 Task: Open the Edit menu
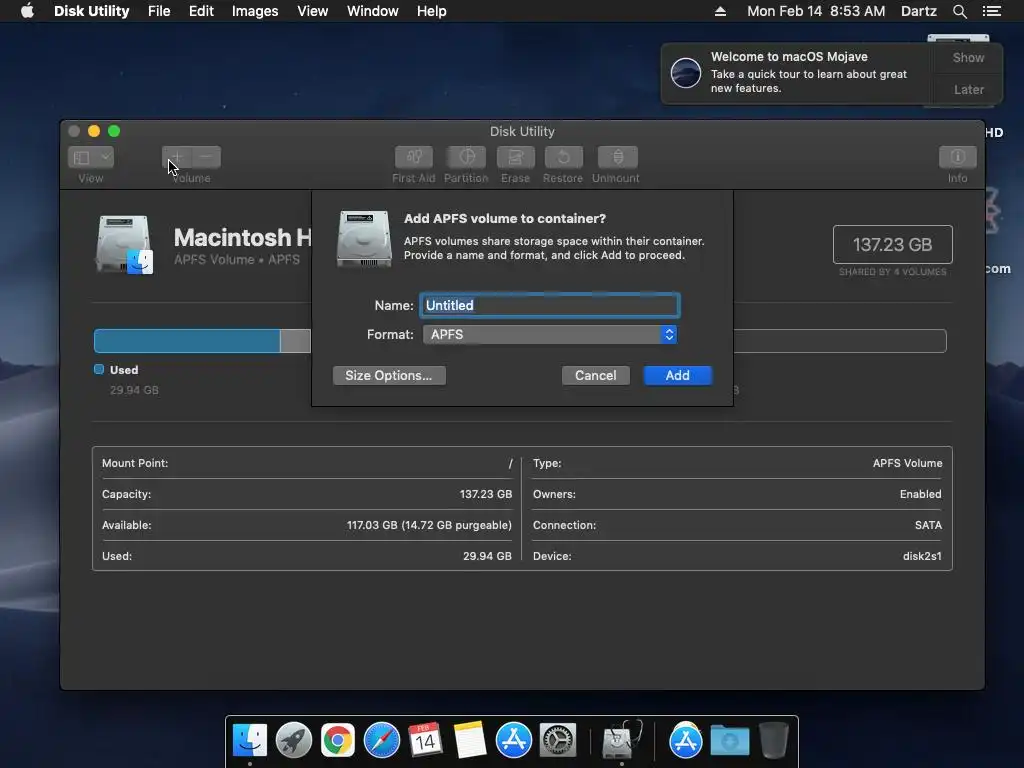[201, 11]
